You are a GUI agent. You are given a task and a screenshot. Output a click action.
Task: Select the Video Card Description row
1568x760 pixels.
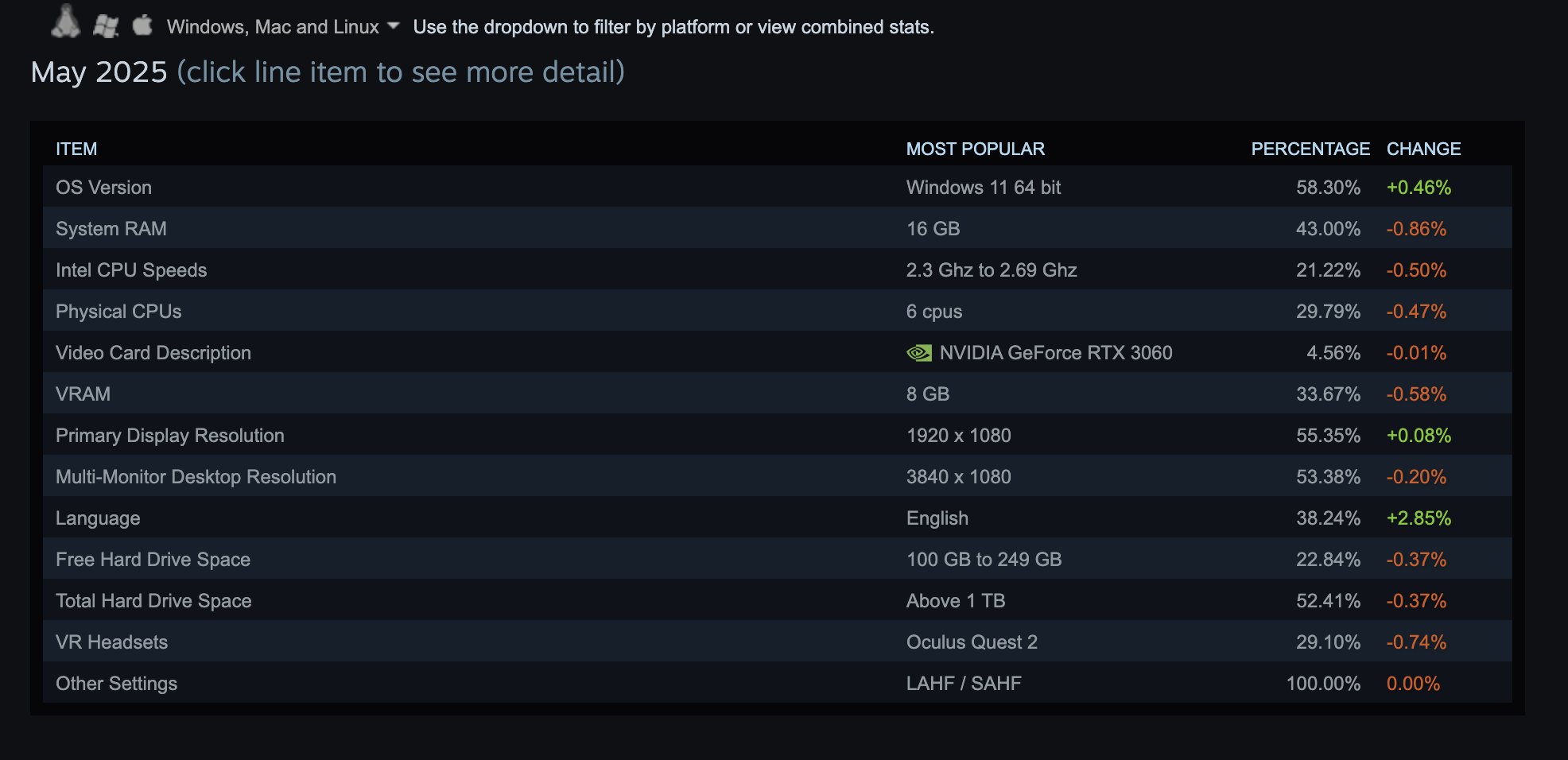pyautogui.click(x=778, y=352)
